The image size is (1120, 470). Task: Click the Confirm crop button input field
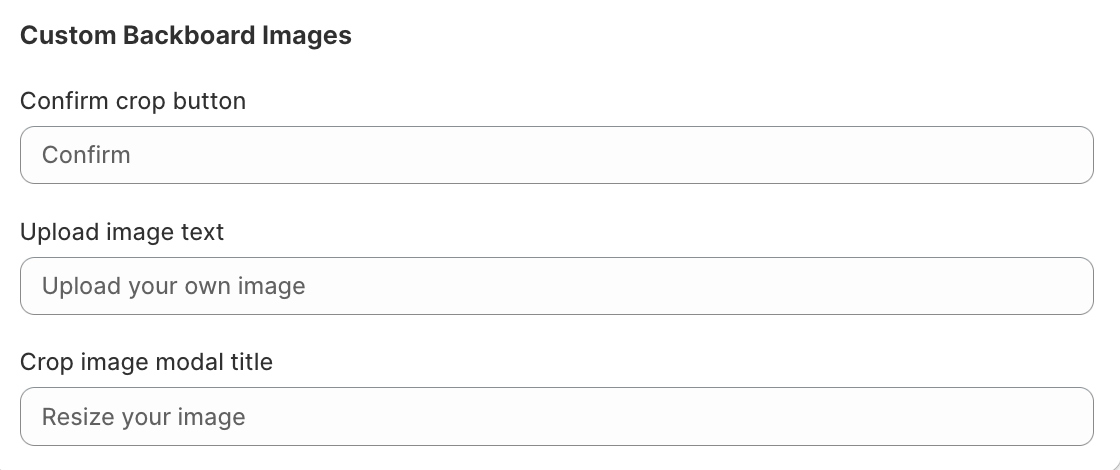point(556,155)
